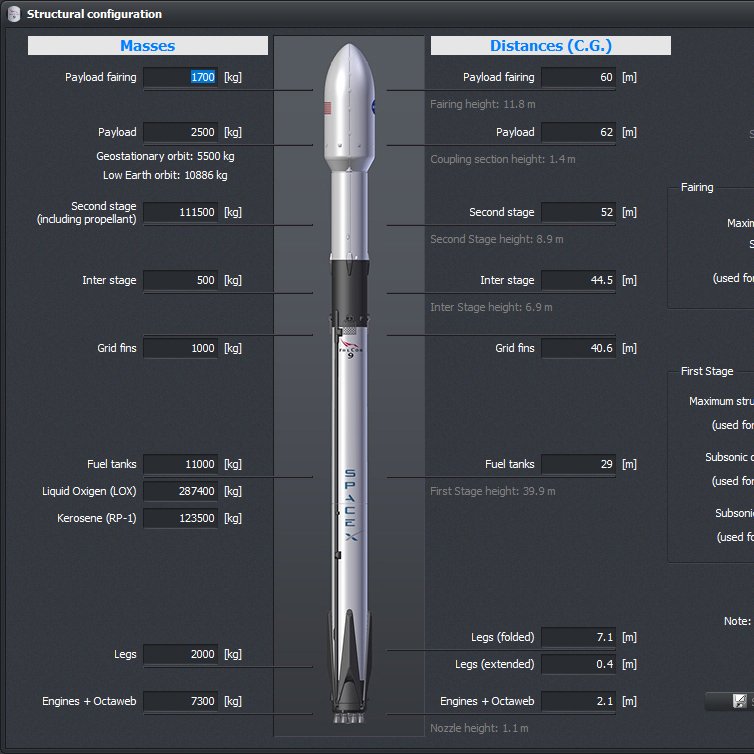Focus the Legs mass field 2000
This screenshot has height=754, width=754.
point(181,654)
